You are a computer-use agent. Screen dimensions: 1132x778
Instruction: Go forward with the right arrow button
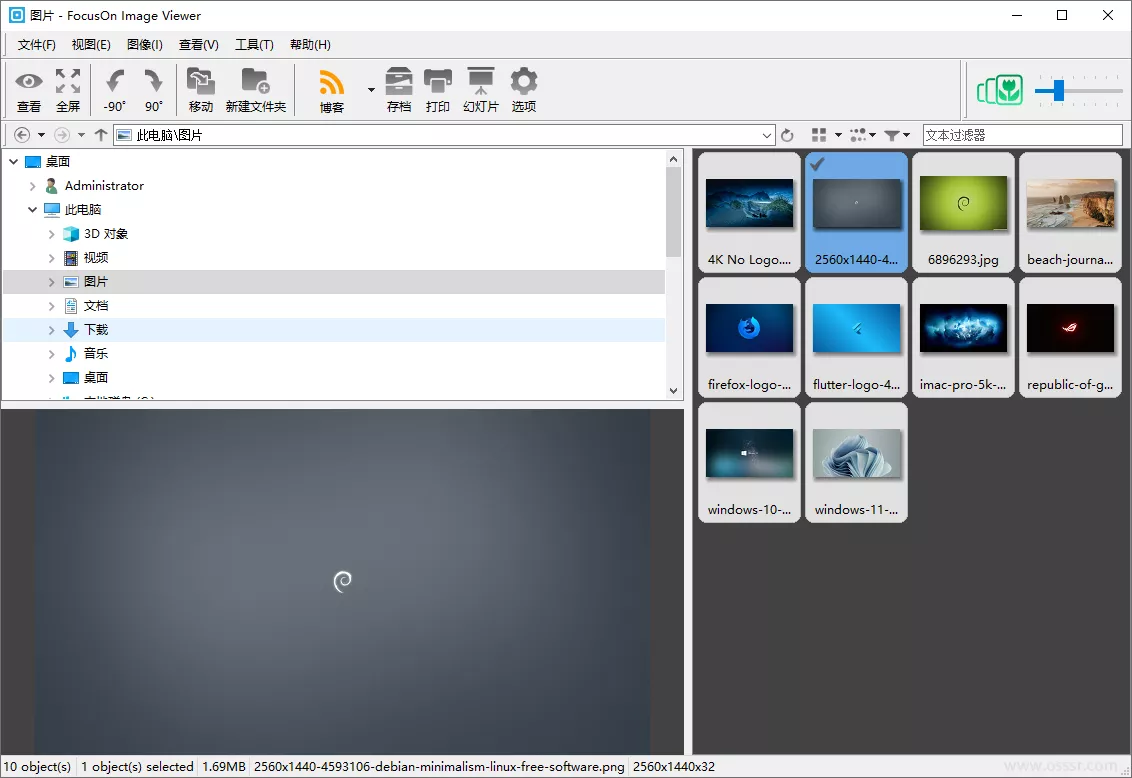62,135
